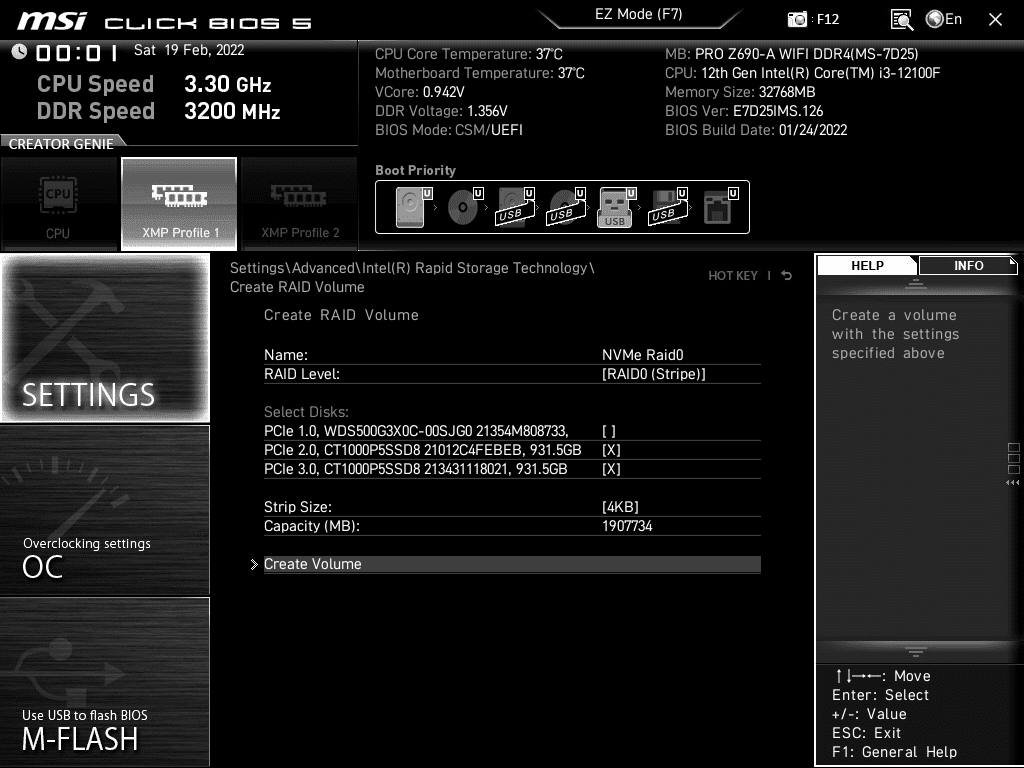This screenshot has height=768, width=1024.
Task: Click the Memory Size 32768MB text
Action: click(x=740, y=92)
